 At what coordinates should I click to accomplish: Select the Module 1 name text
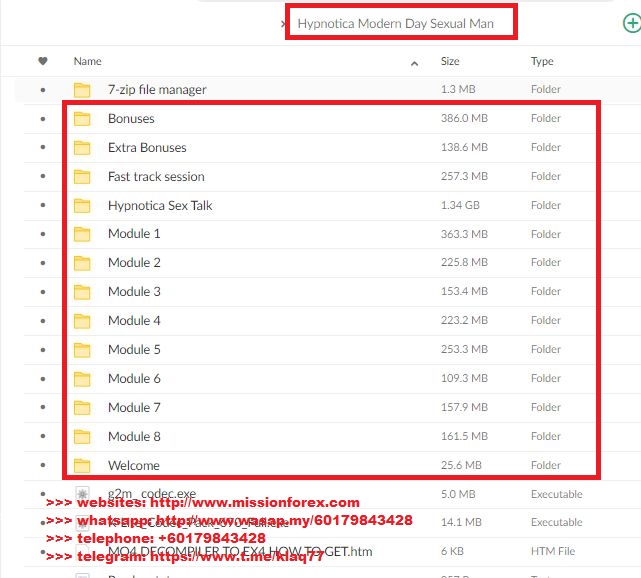[x=134, y=234]
